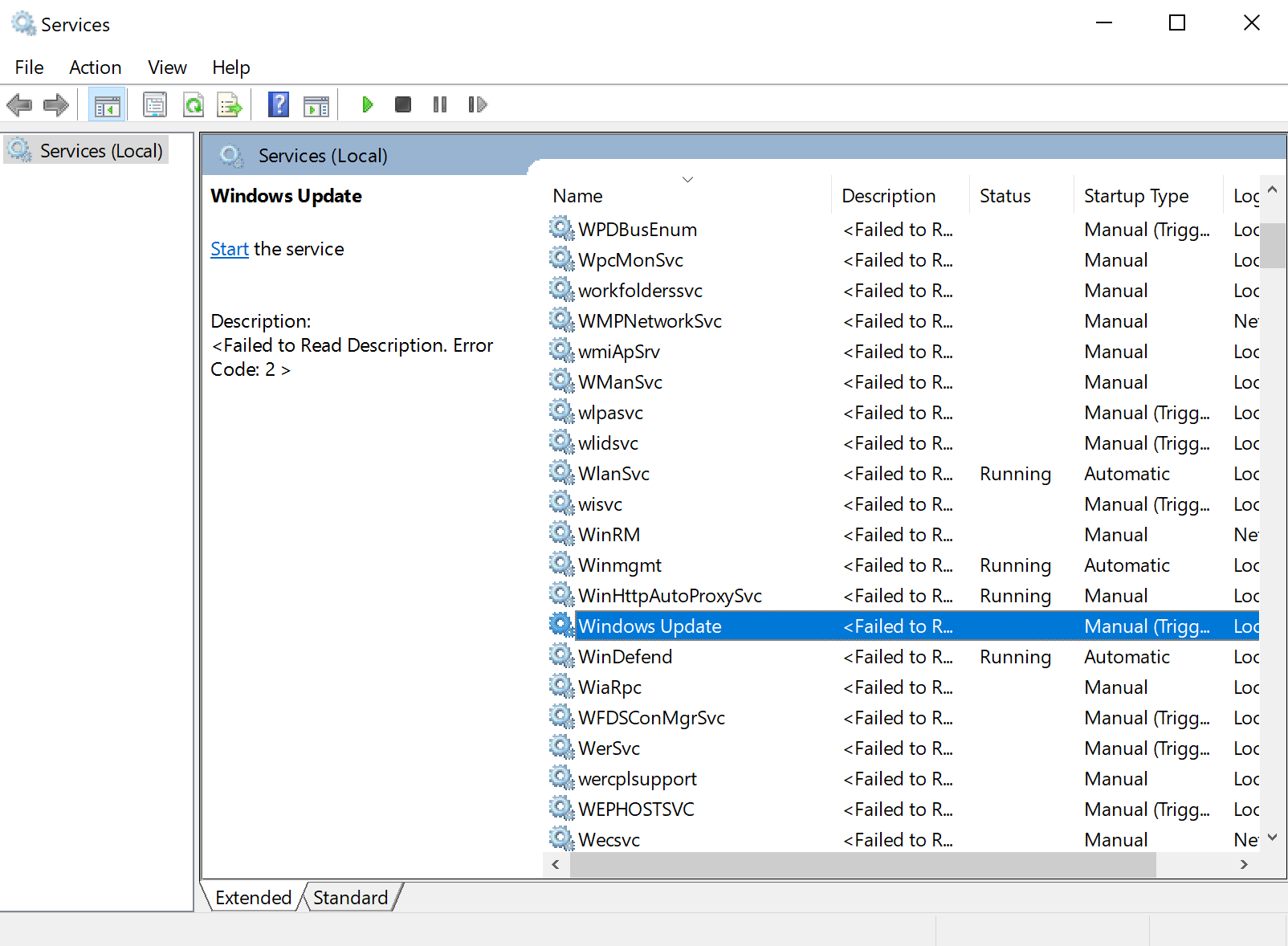Click the gear icon beside WPDBusEnum
Viewport: 1288px width, 946px height.
click(x=561, y=228)
